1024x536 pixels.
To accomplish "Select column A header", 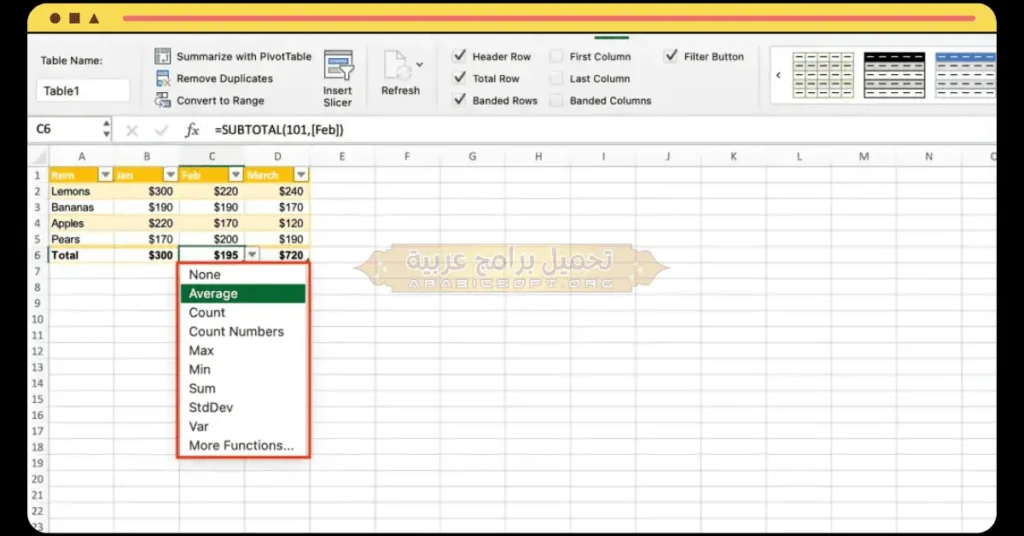I will pyautogui.click(x=81, y=157).
